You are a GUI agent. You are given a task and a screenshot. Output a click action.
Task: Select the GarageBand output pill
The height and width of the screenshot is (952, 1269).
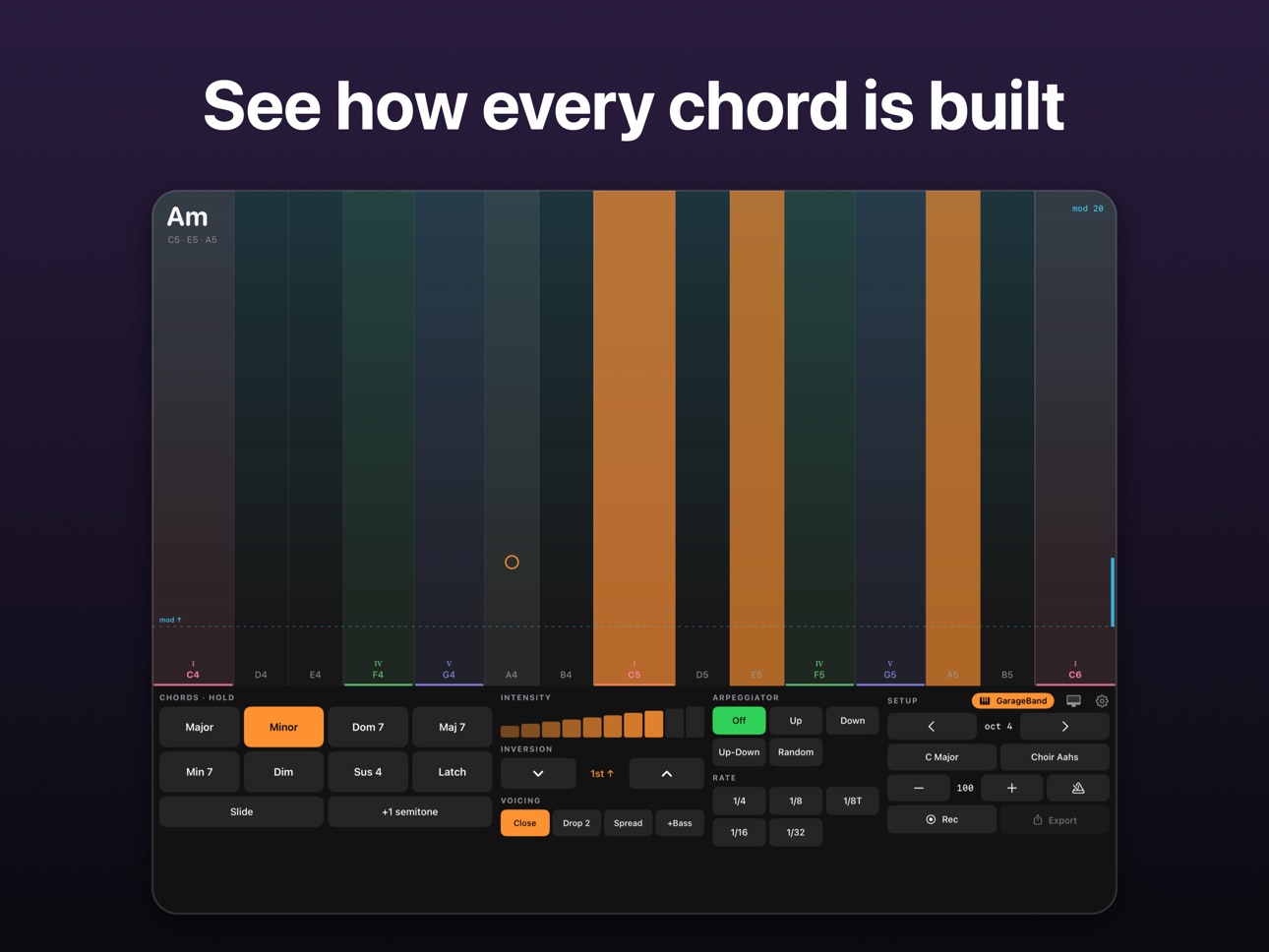[1012, 701]
